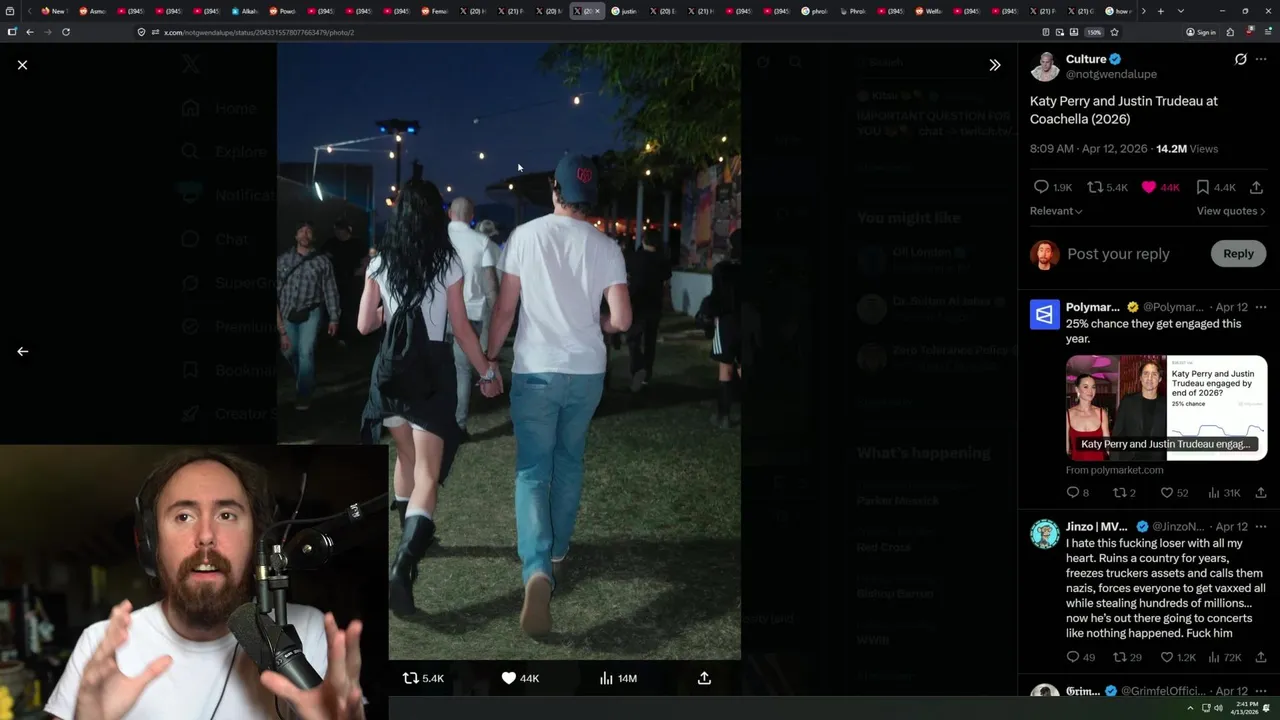Open View quotes link
Screen dimensions: 1280x720
coord(1231,211)
